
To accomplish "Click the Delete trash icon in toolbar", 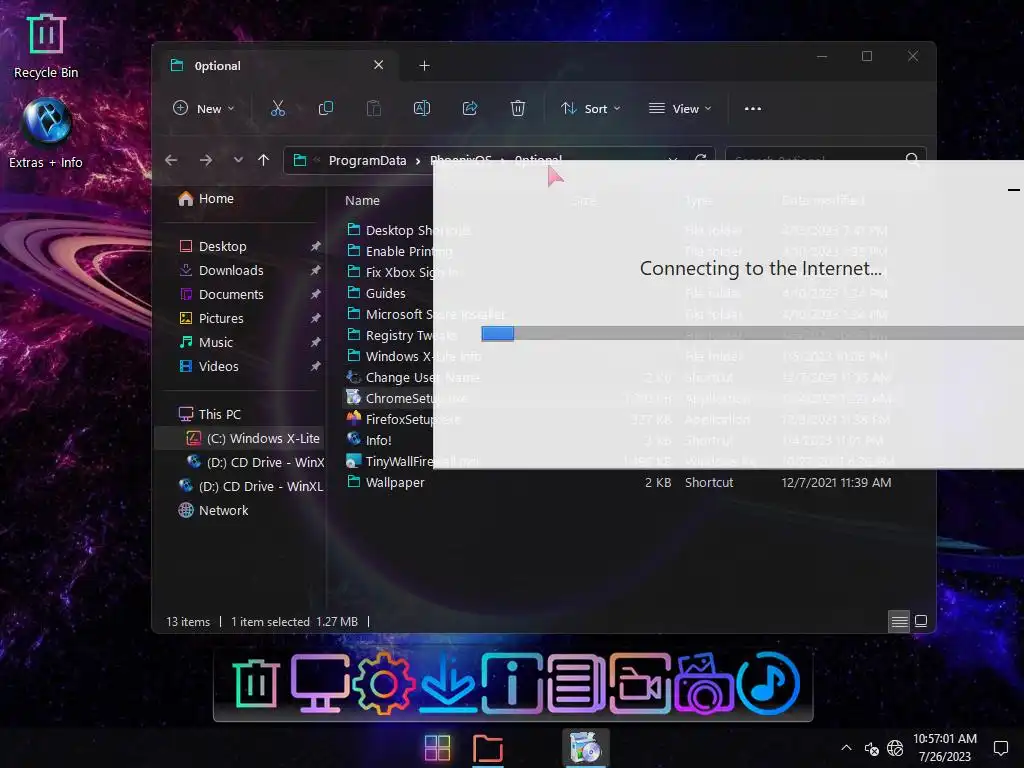I will [518, 108].
